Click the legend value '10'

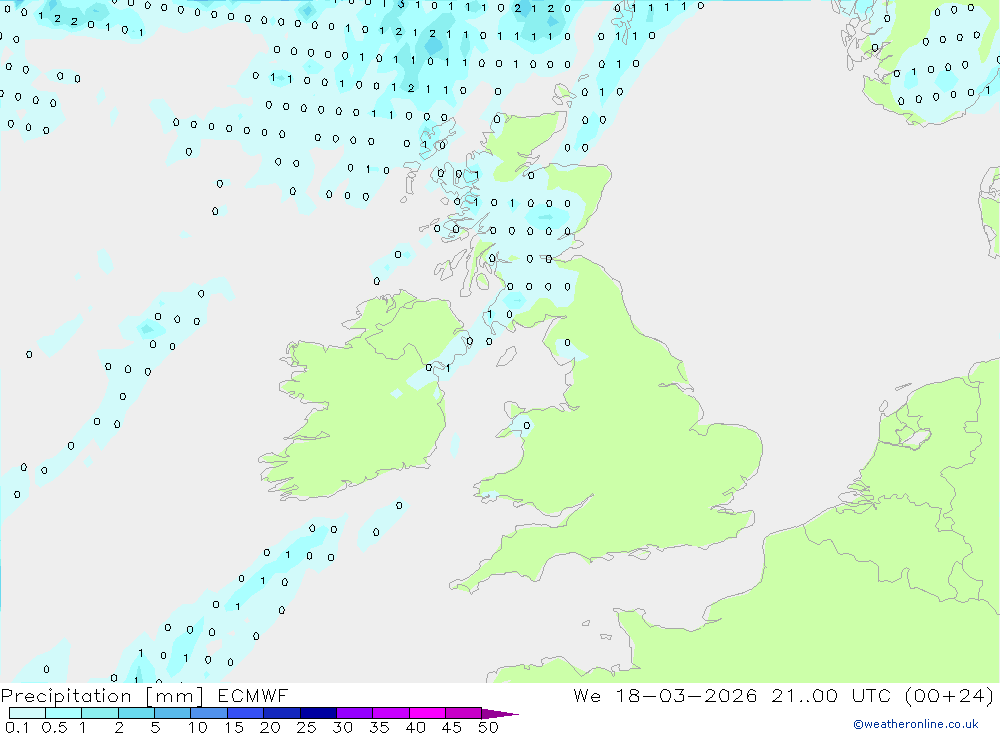tap(197, 727)
